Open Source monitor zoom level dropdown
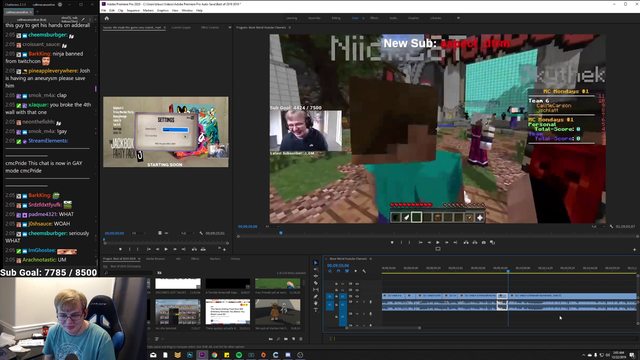640x360 pixels. pyautogui.click(x=139, y=233)
